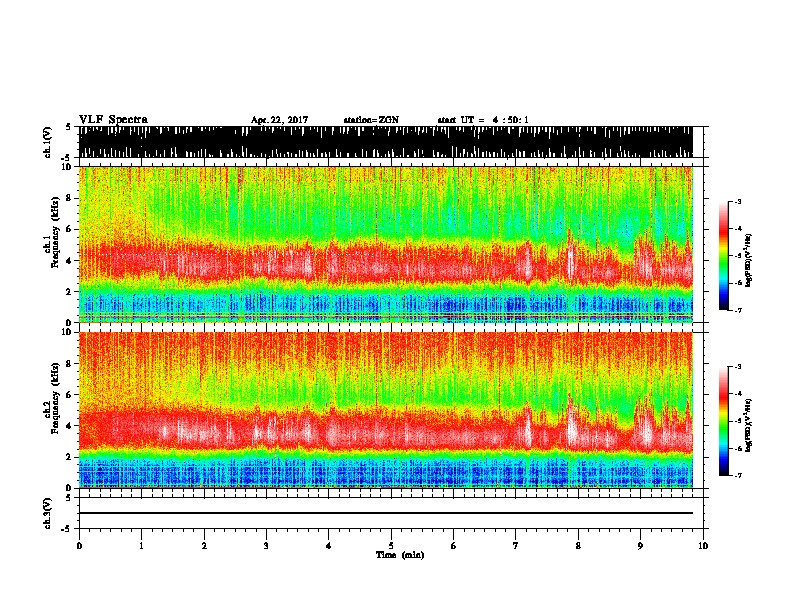This screenshot has height=612, width=792.
Task: Click the "6" kHz tick of ch.2 spectrogram
Action: 70,394
